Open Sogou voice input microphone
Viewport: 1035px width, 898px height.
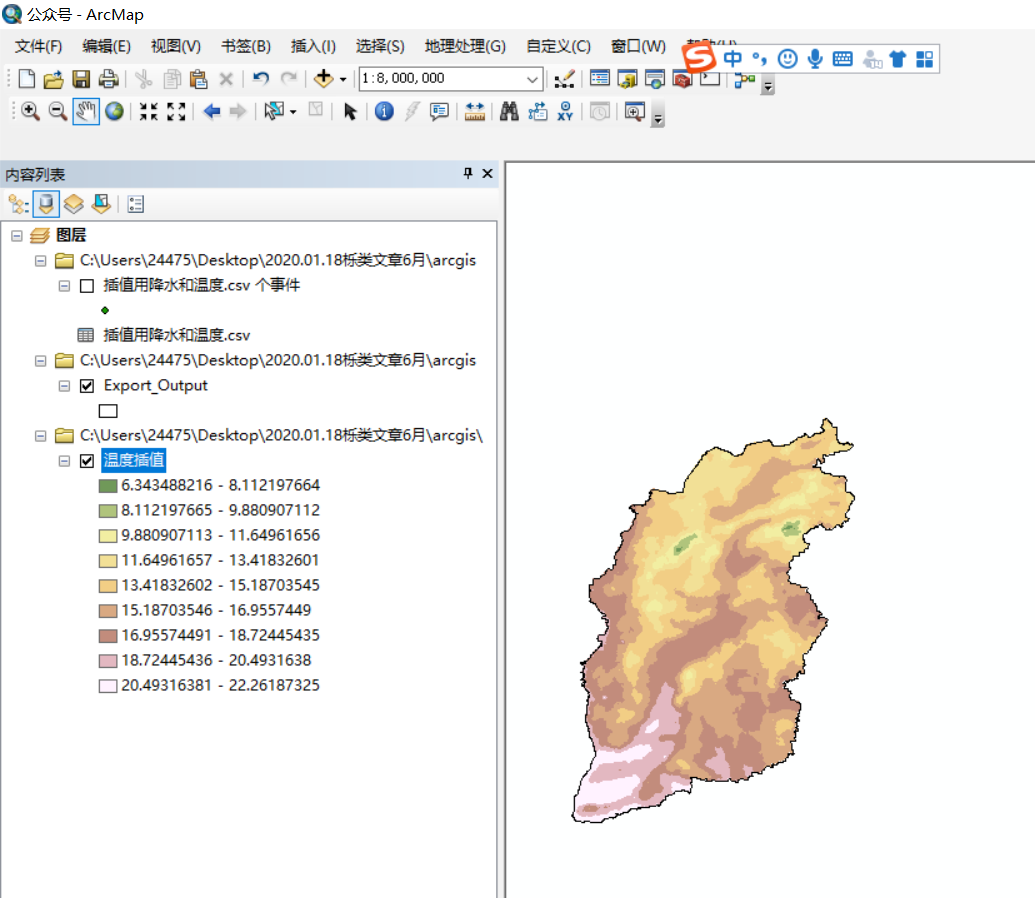pyautogui.click(x=815, y=59)
